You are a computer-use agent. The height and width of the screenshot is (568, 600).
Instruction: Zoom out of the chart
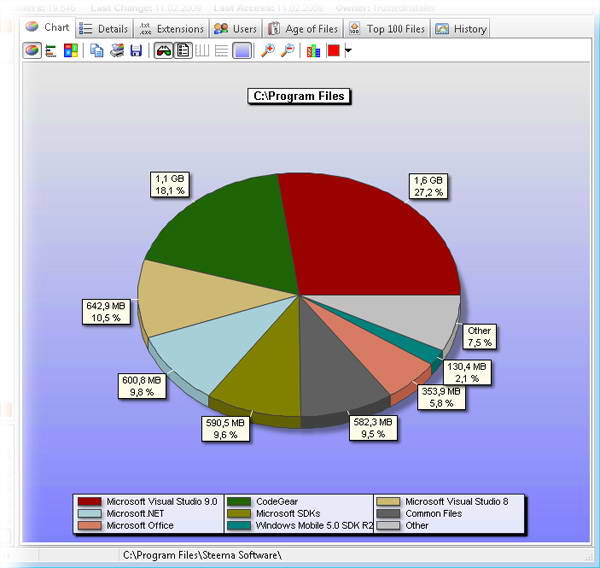(x=287, y=51)
